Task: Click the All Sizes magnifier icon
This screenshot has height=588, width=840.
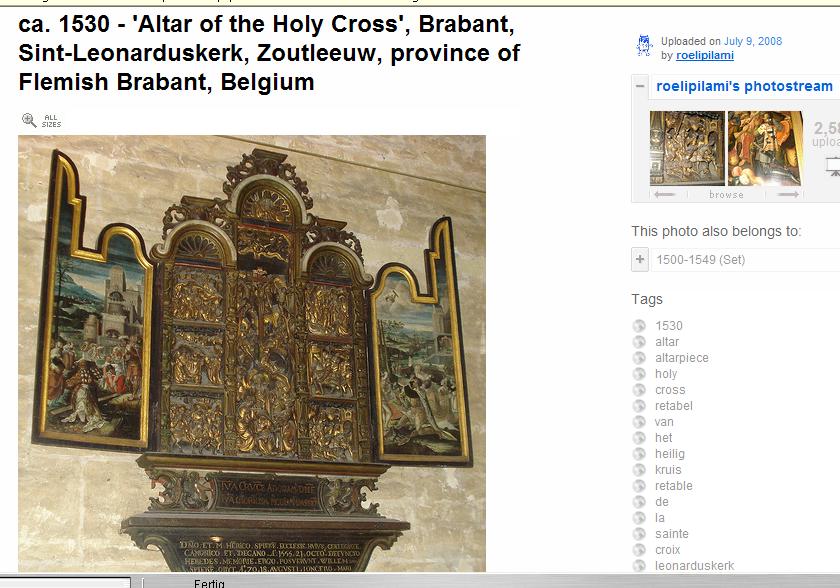Action: pos(29,121)
